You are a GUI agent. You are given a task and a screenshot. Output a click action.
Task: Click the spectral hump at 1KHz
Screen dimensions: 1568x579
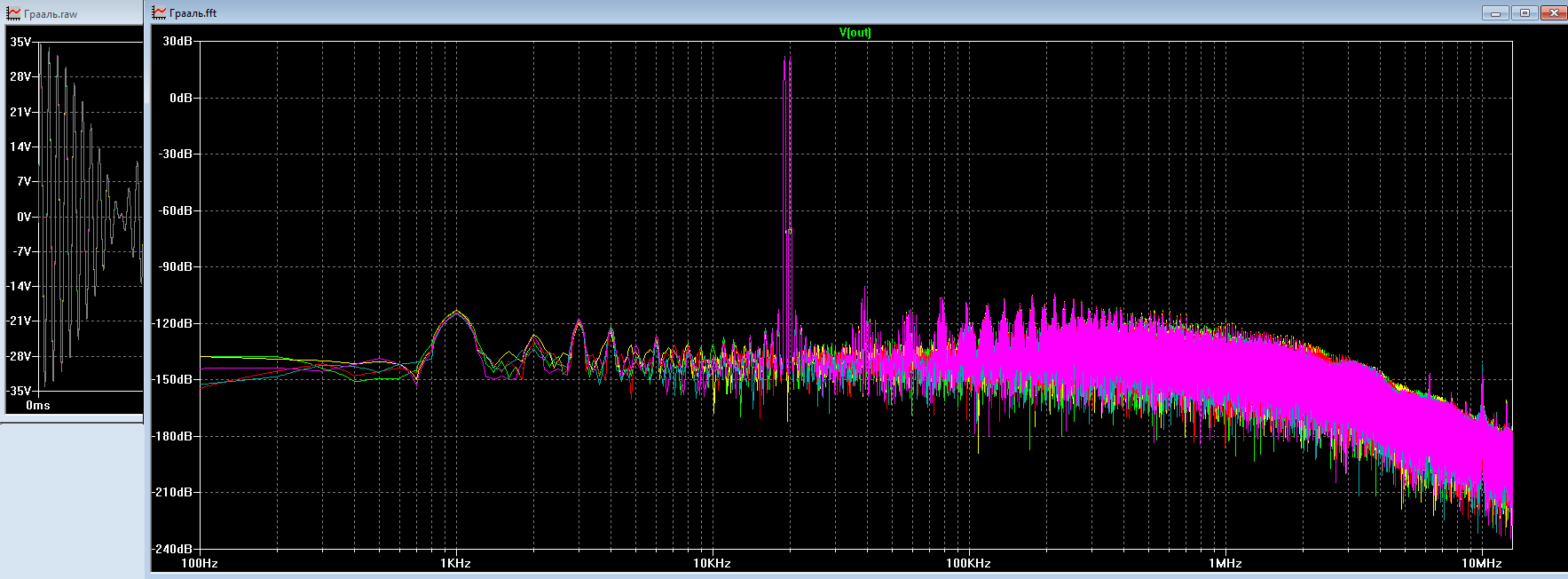[457, 313]
